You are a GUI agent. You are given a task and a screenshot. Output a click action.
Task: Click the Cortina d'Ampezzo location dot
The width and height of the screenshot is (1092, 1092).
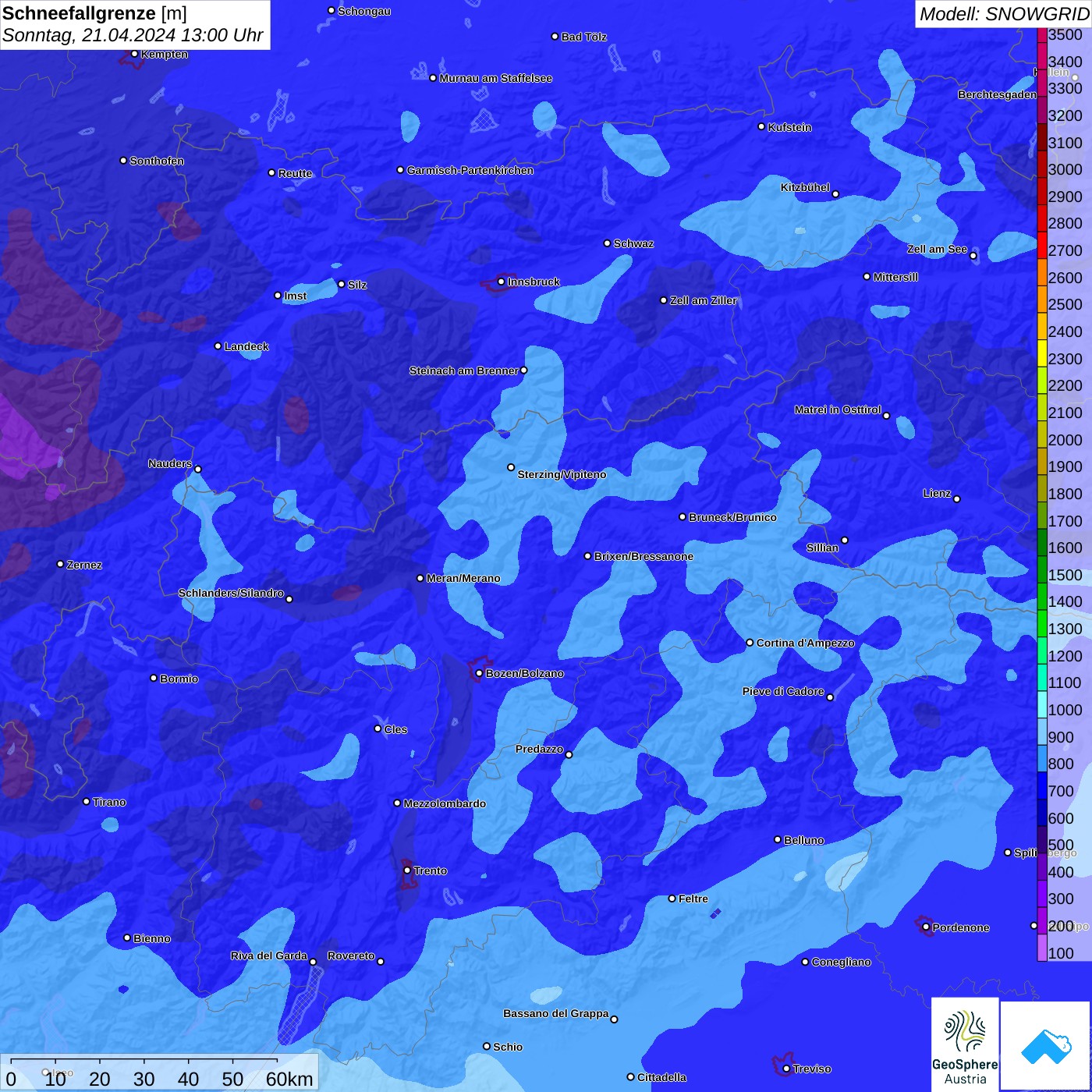tap(750, 643)
